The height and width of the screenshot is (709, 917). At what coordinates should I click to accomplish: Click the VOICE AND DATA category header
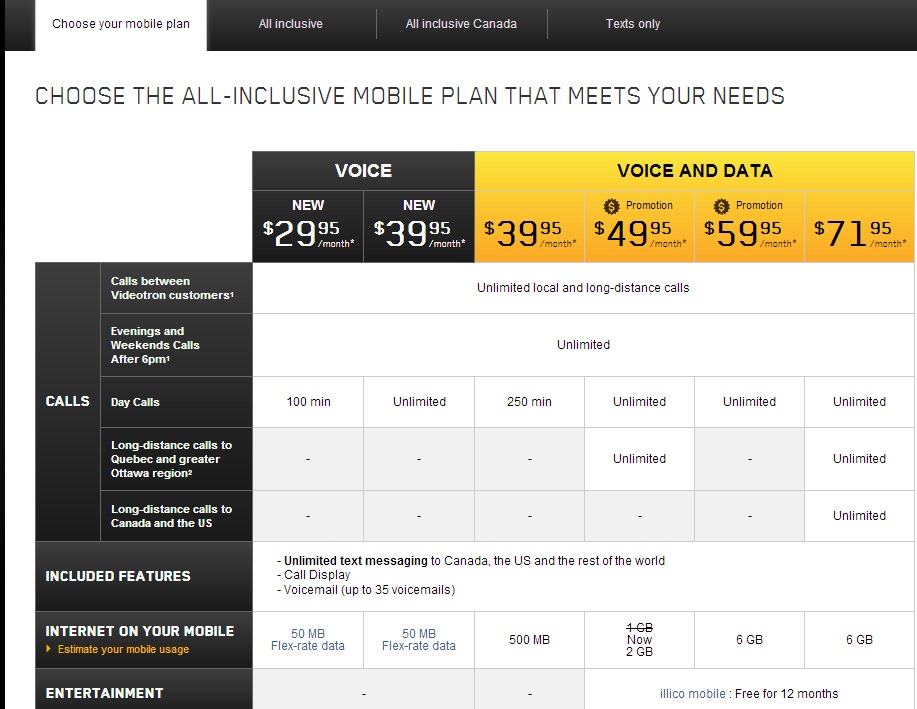tap(695, 171)
